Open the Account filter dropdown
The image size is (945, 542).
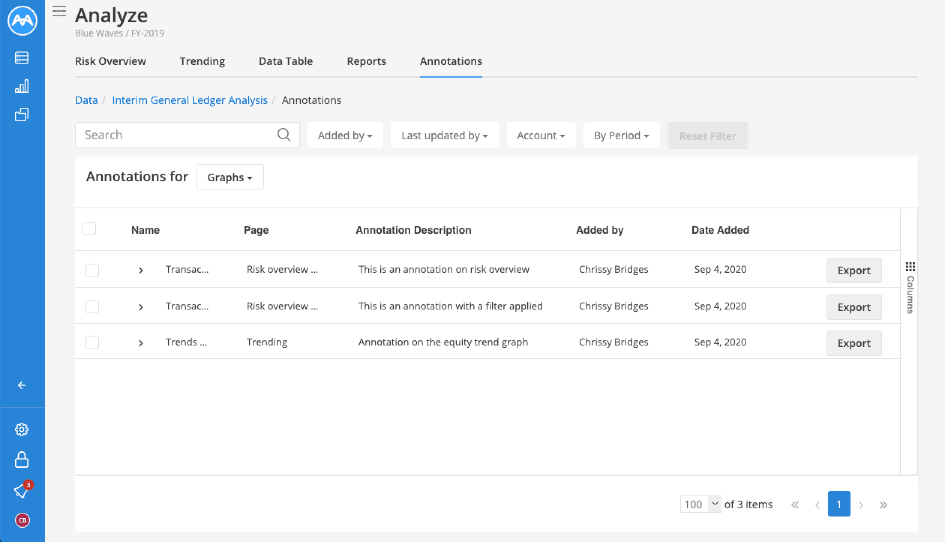[541, 136]
